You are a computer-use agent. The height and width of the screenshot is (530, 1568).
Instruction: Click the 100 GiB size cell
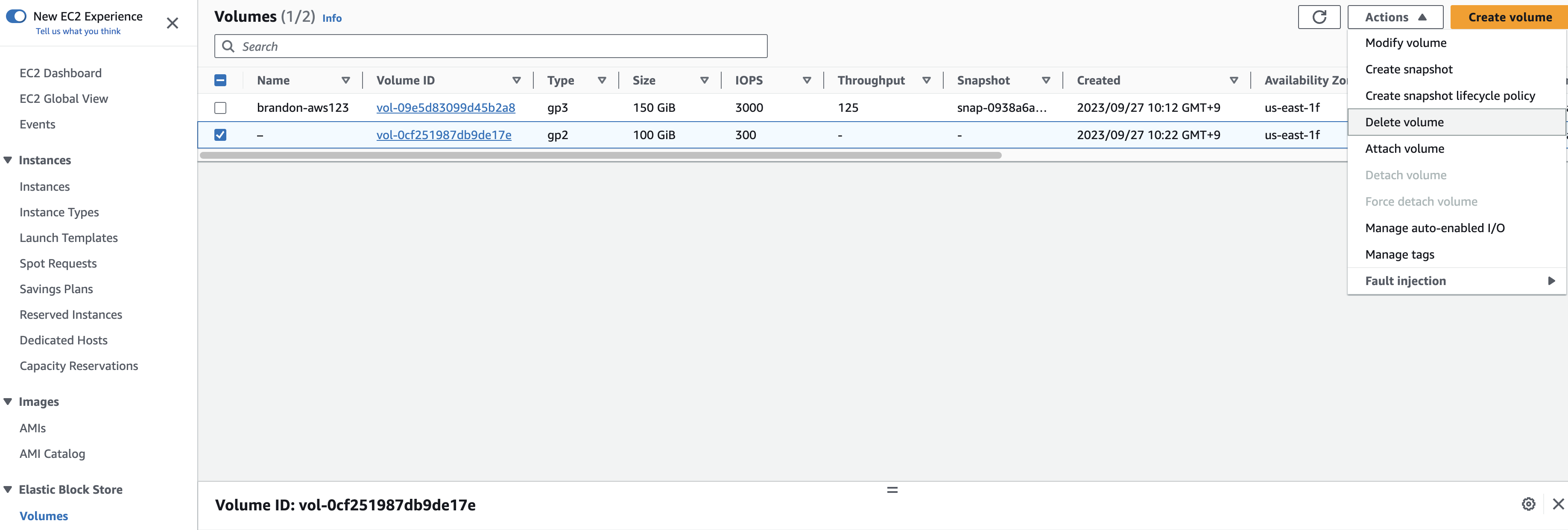pyautogui.click(x=654, y=135)
